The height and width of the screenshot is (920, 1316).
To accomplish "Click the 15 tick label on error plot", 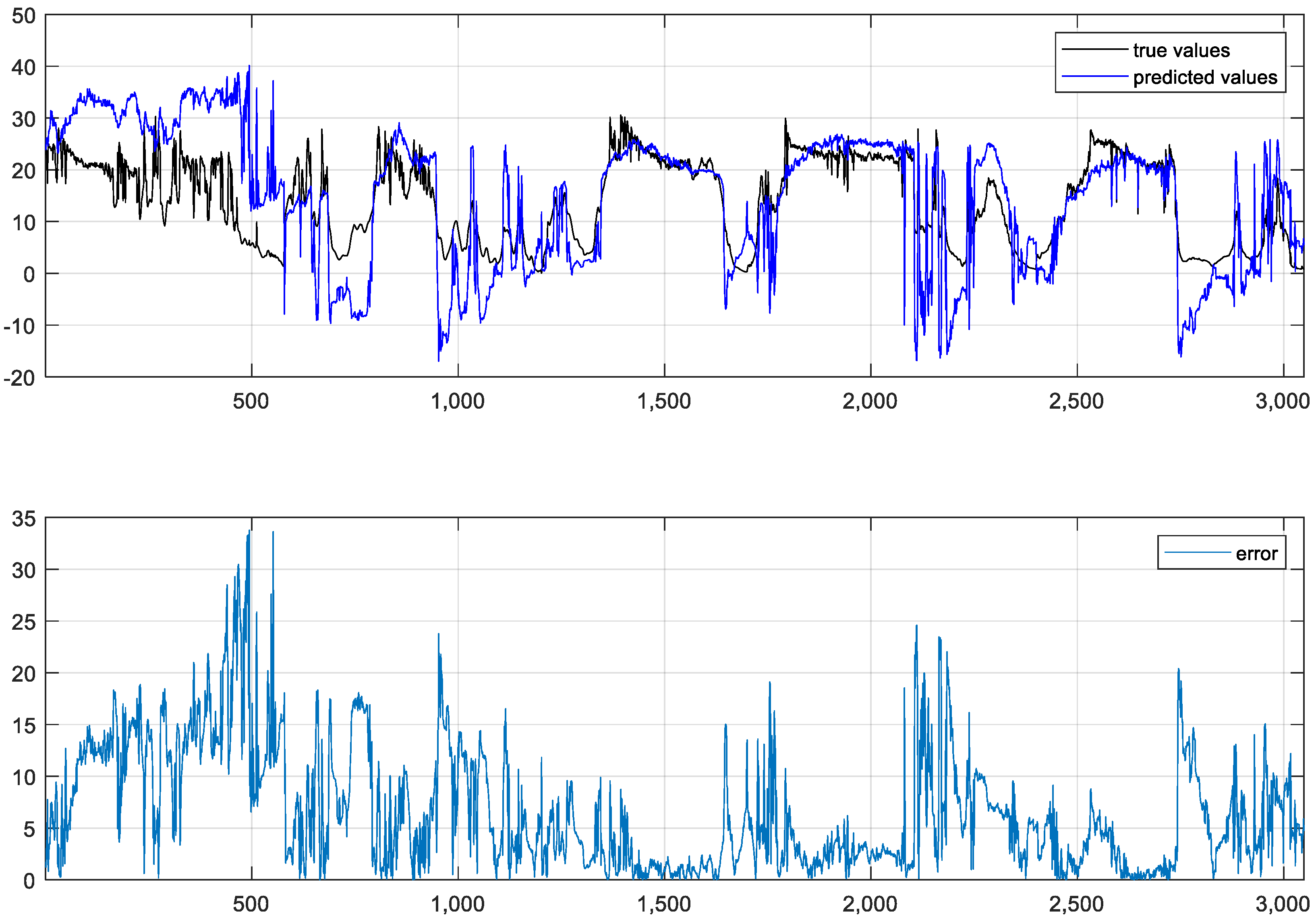I will click(x=23, y=726).
